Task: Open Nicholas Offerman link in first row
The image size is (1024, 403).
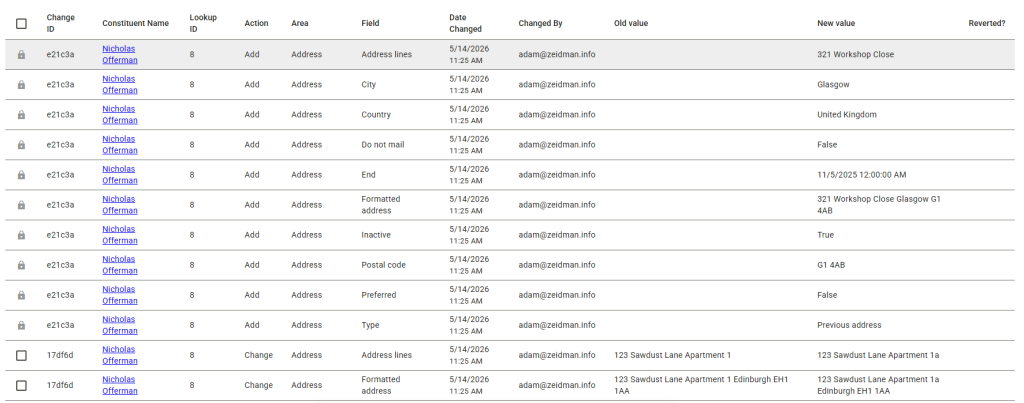Action: [x=120, y=55]
